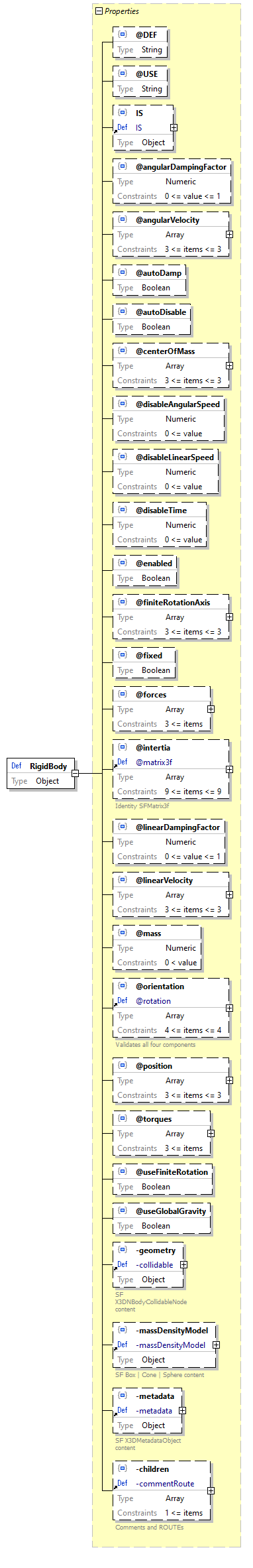This screenshot has height=1568, width=253.
Task: Expand the -massDensityModel object node
Action: 216,1345
